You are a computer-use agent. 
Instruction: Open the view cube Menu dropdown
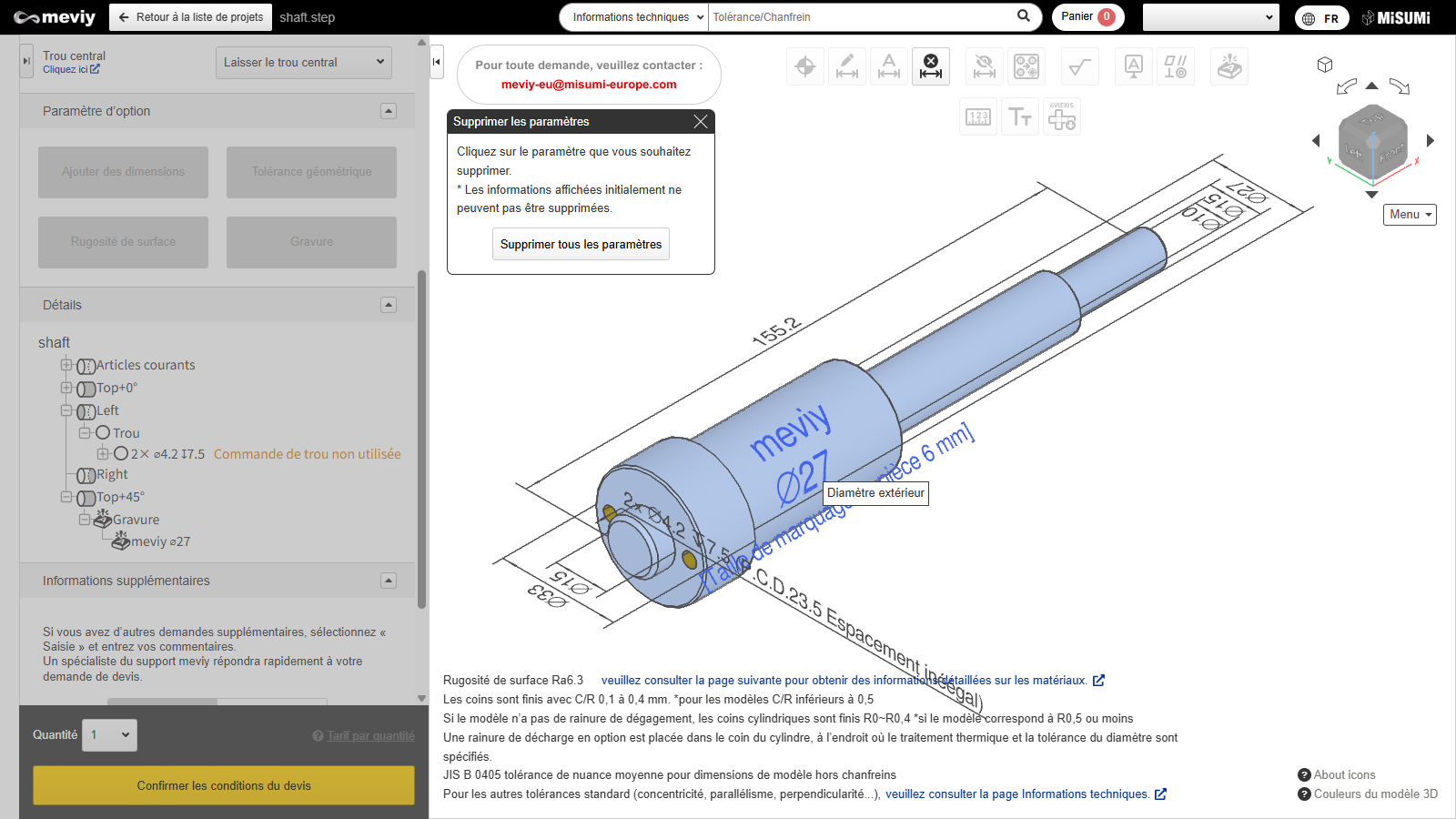(1410, 215)
